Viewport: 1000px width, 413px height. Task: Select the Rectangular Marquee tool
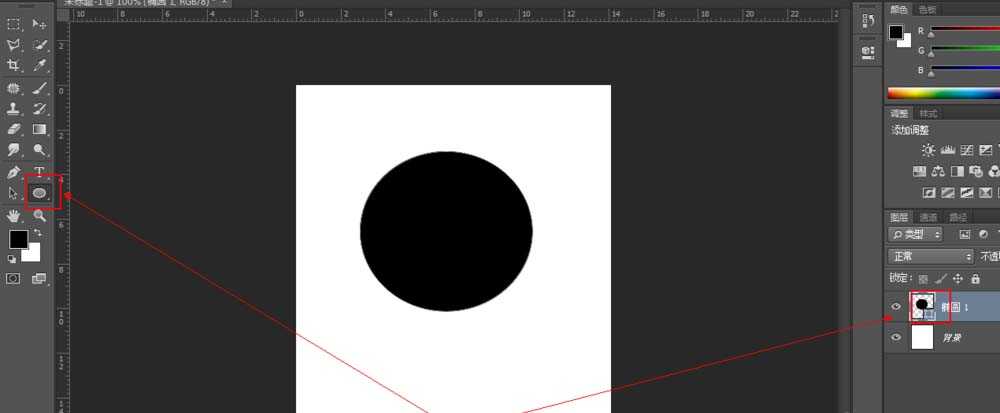point(14,23)
